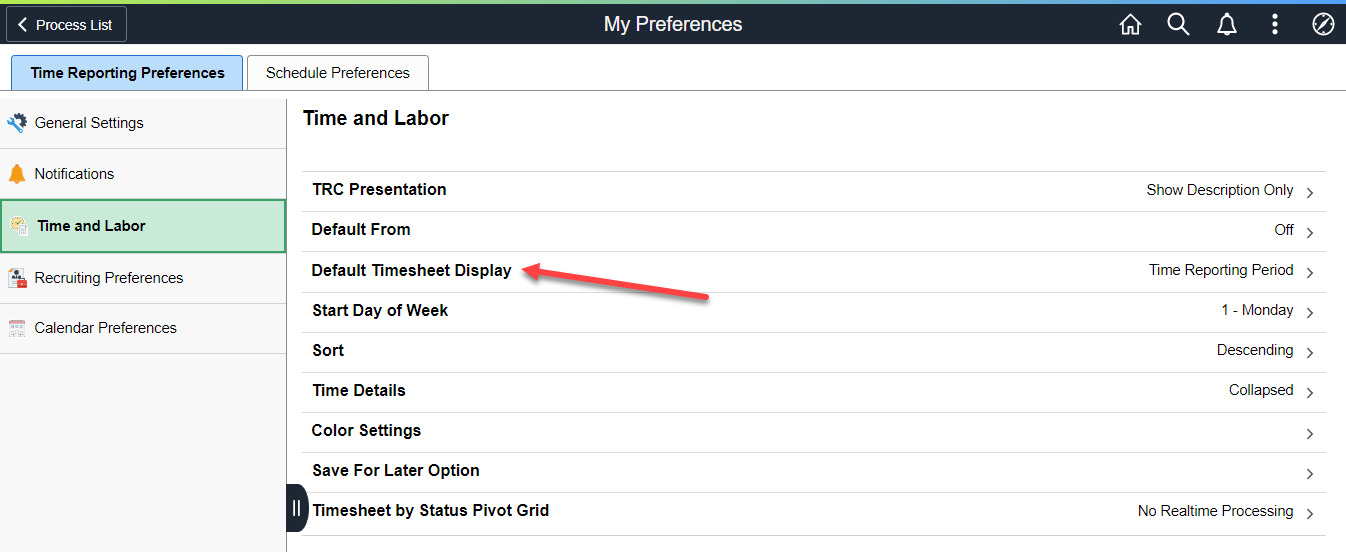Image resolution: width=1346 pixels, height=552 pixels.
Task: Go back to Process List
Action: click(x=66, y=25)
